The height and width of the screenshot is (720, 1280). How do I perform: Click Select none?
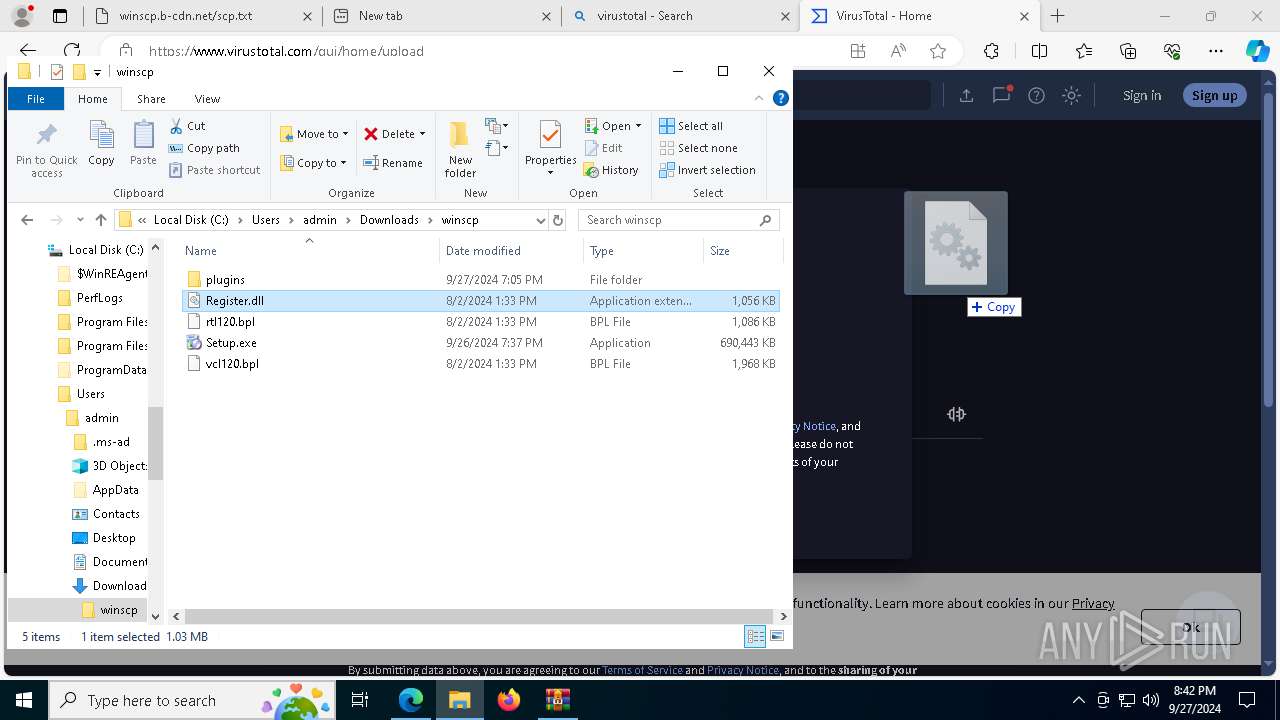click(x=697, y=148)
